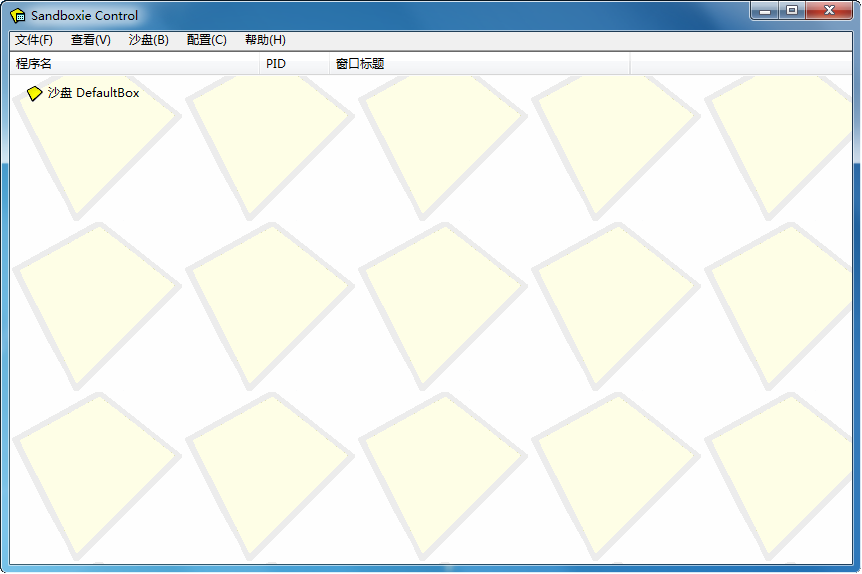This screenshot has height=574, width=862.
Task: Click the PID column header
Action: (x=294, y=64)
